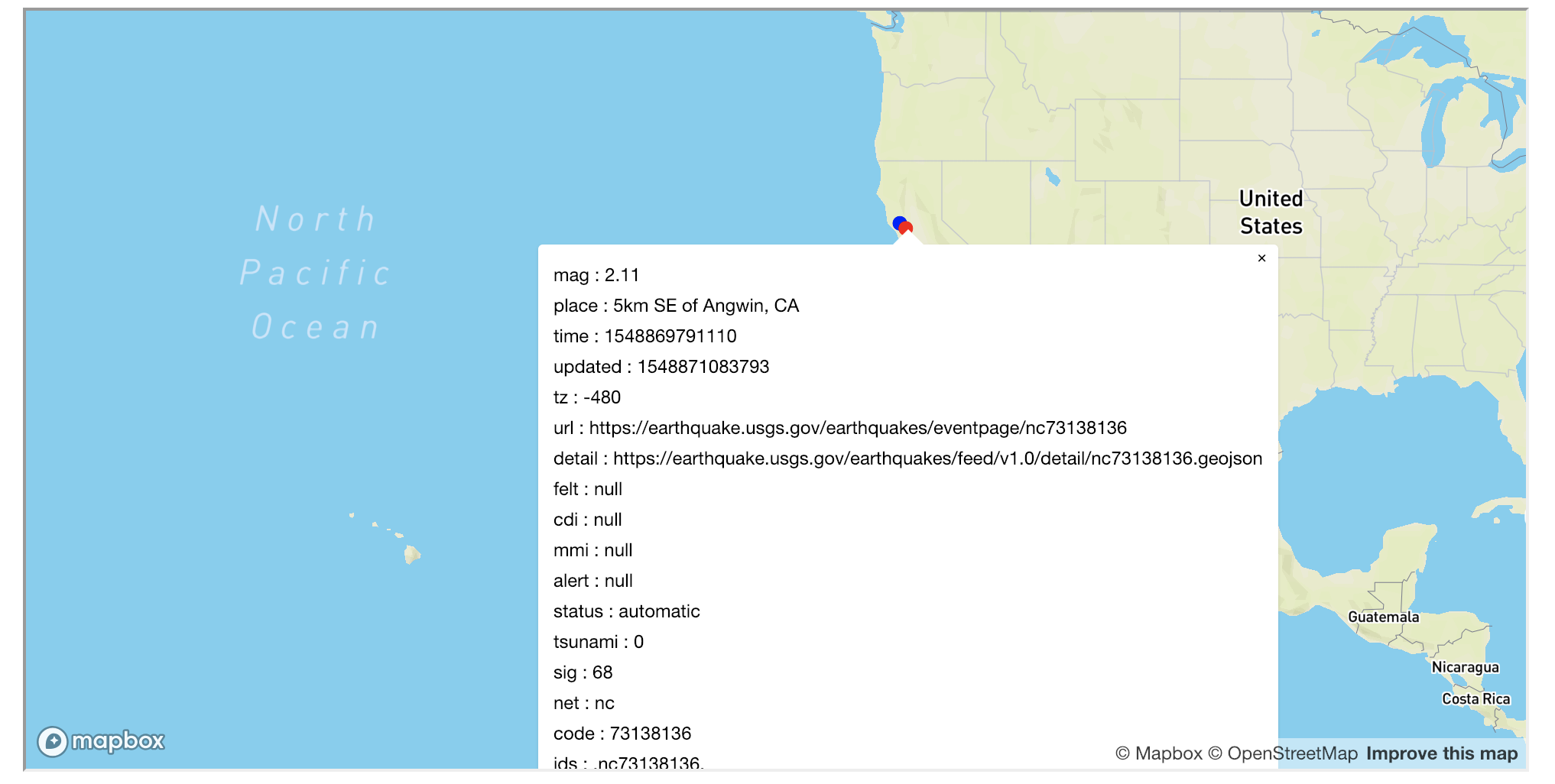
Task: Click the white popup pointer above the card
Action: pos(907,238)
